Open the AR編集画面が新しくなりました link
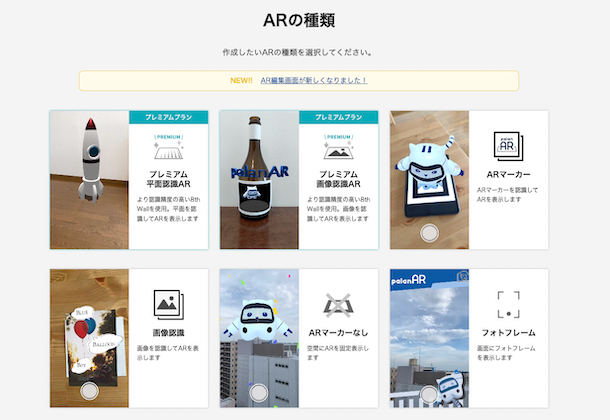The width and height of the screenshot is (610, 420). click(x=314, y=80)
